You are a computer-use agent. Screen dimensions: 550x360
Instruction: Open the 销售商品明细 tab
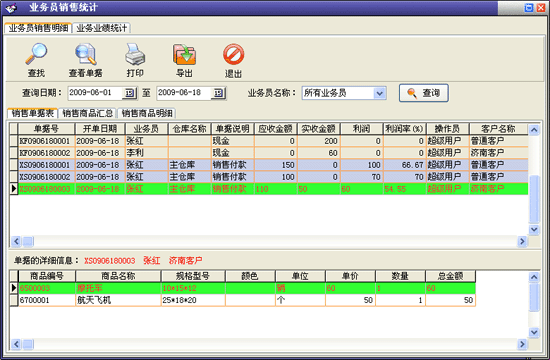(147, 113)
